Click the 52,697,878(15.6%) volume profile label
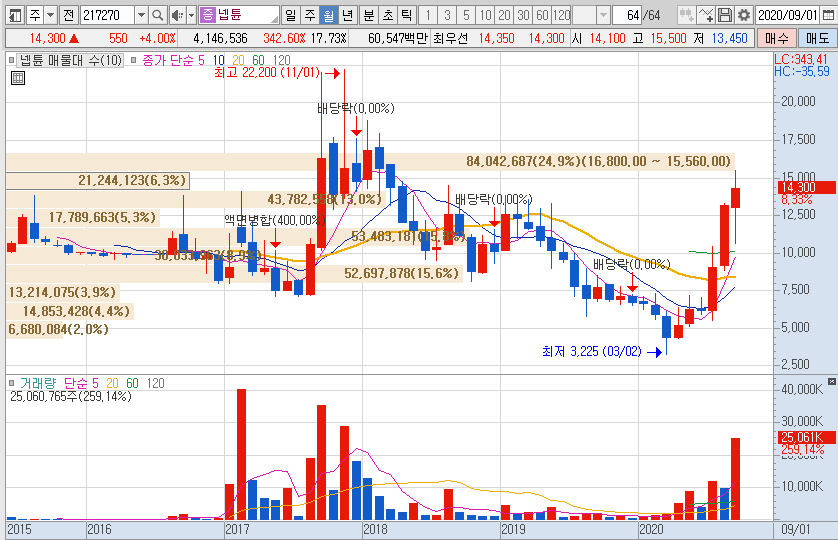Viewport: 838px width, 540px height. pos(401,273)
